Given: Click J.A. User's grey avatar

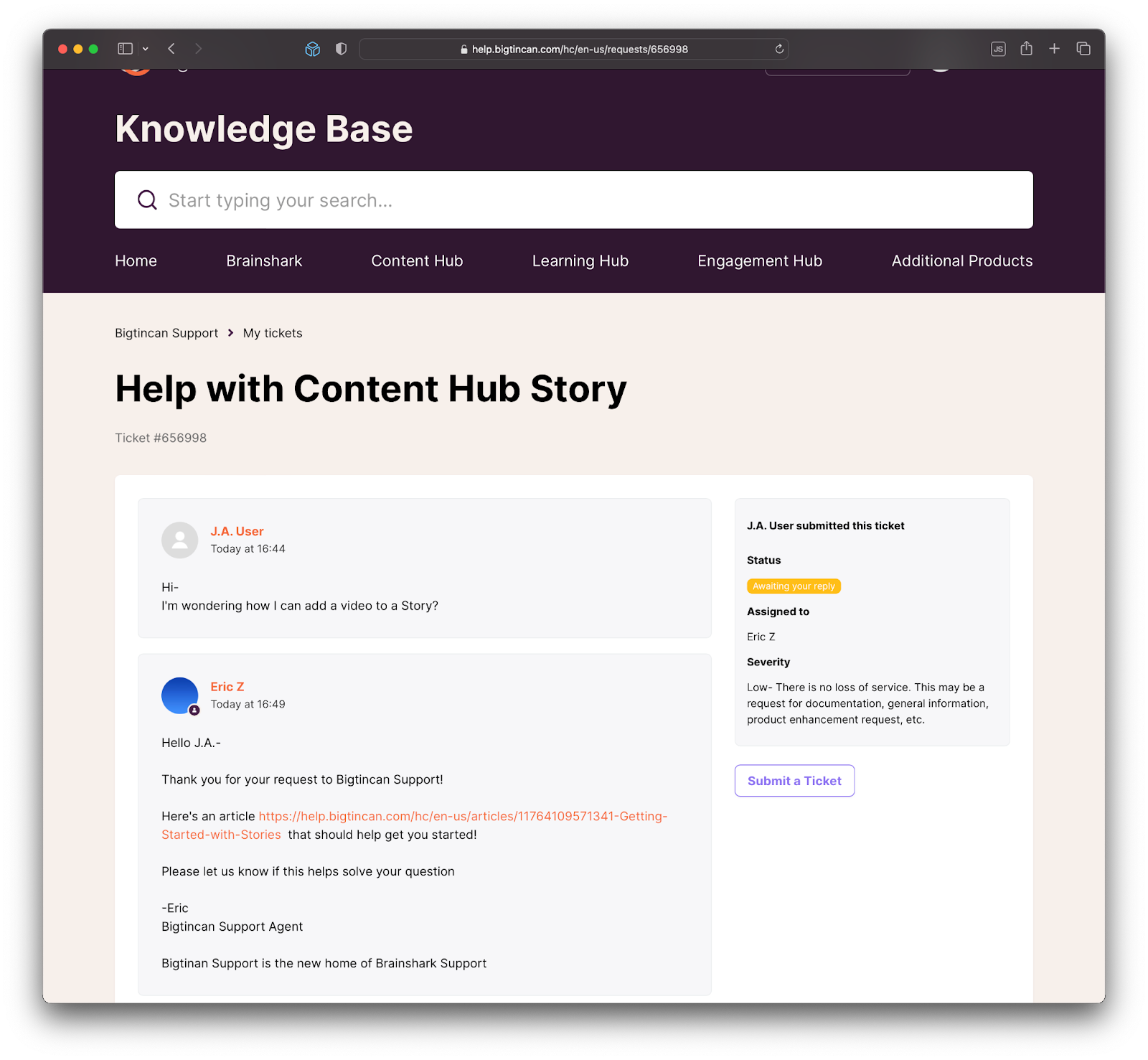Looking at the screenshot, I should 179,540.
